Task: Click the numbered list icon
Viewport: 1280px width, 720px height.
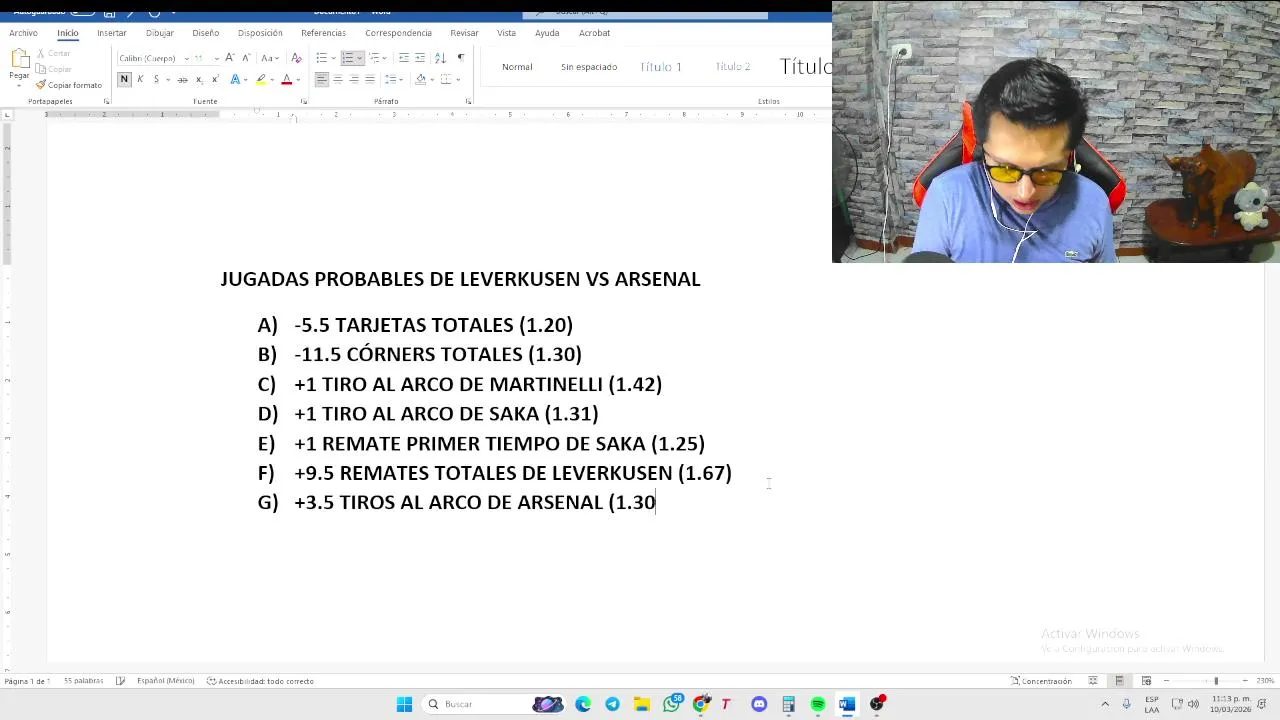Action: tap(348, 58)
